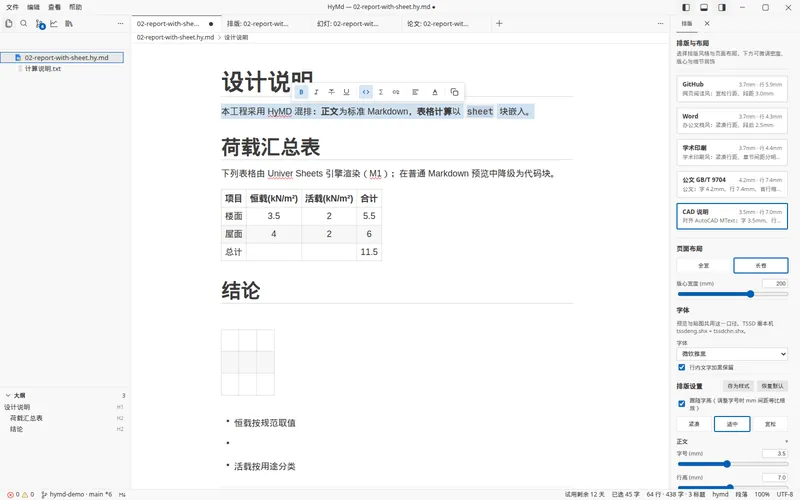This screenshot has width=800, height=500.
Task: Open sidebar more actions ellipsis
Action: pos(120,23)
